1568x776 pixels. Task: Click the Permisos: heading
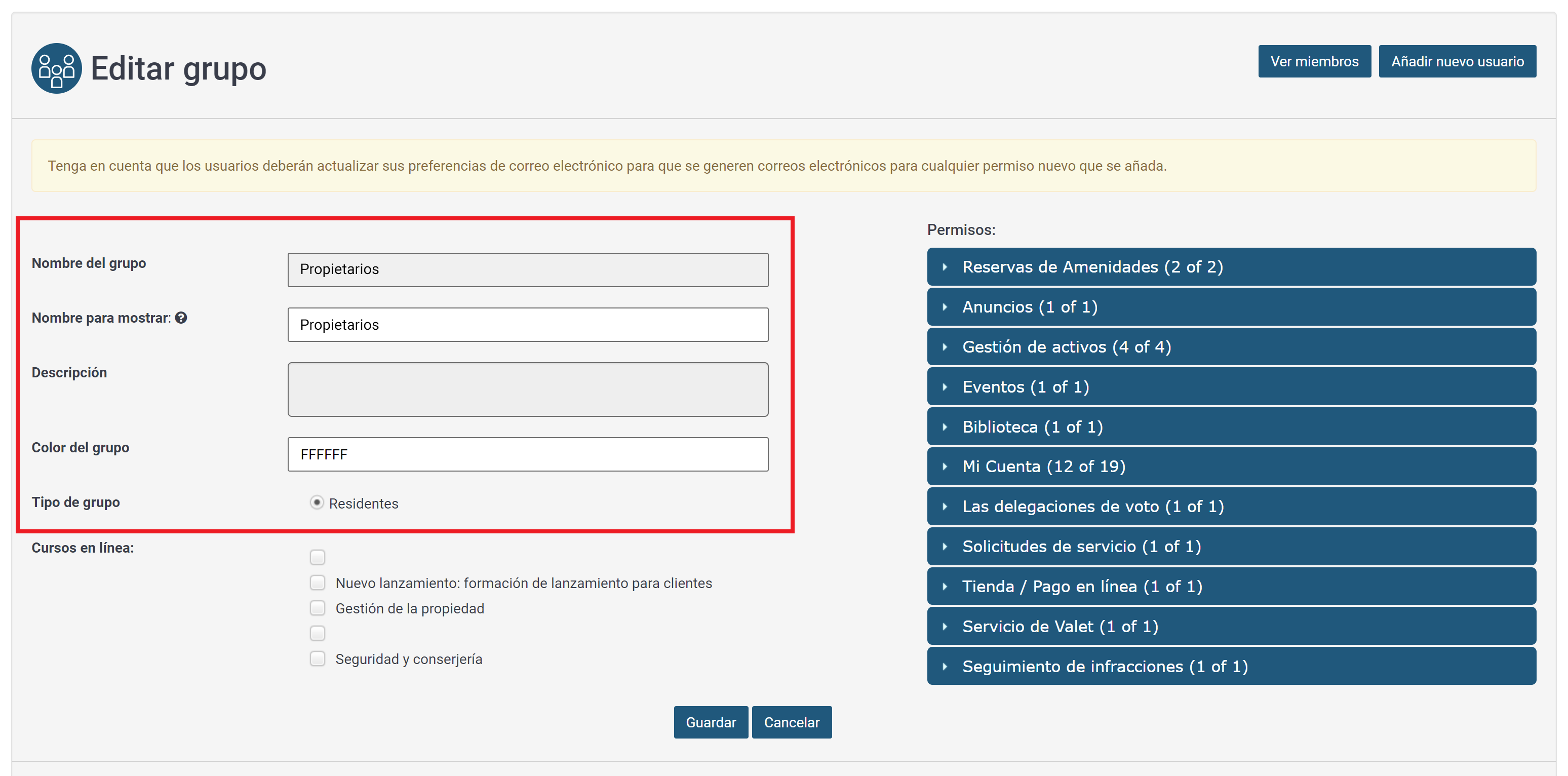[x=961, y=230]
